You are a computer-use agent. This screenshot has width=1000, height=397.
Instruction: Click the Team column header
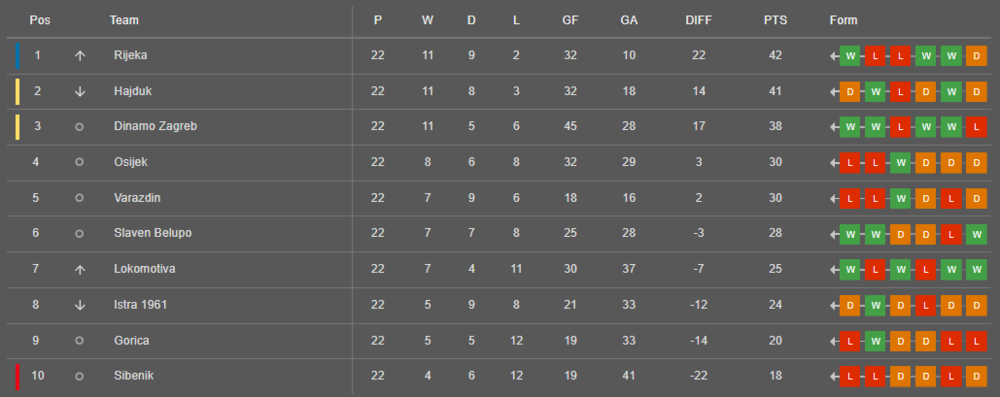[x=124, y=20]
